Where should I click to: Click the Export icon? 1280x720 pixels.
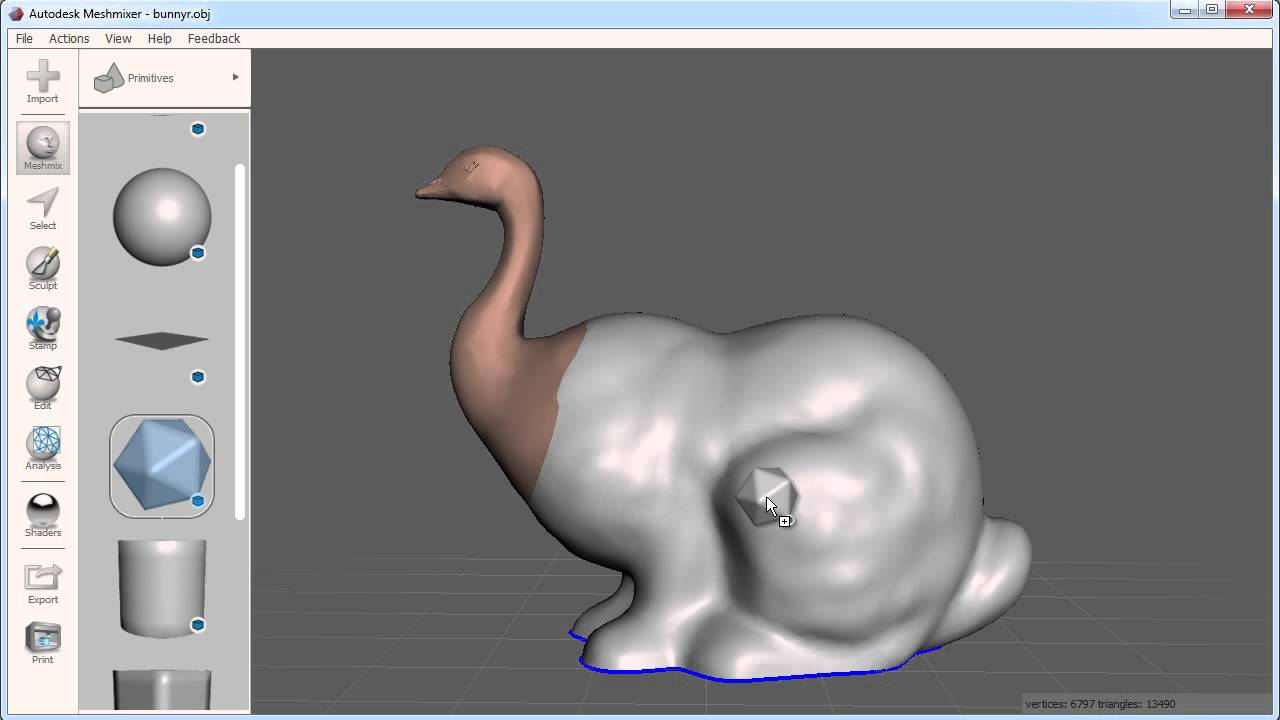tap(43, 583)
